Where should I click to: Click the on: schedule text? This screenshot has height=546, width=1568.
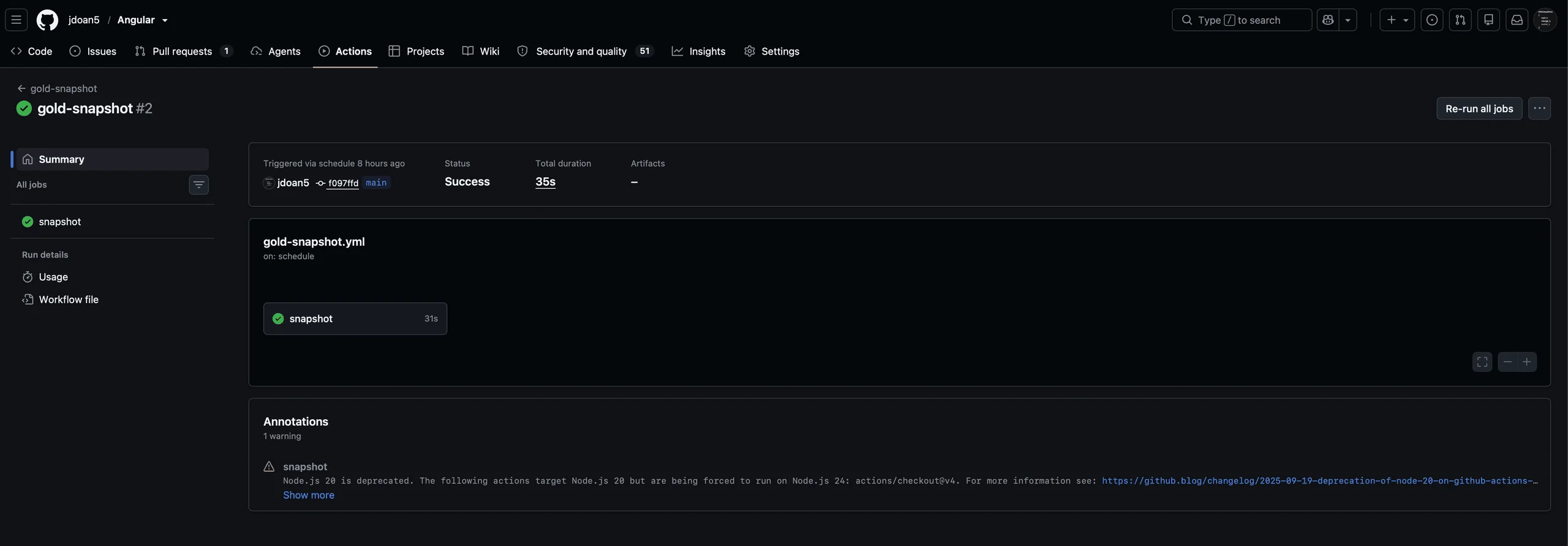(x=288, y=256)
